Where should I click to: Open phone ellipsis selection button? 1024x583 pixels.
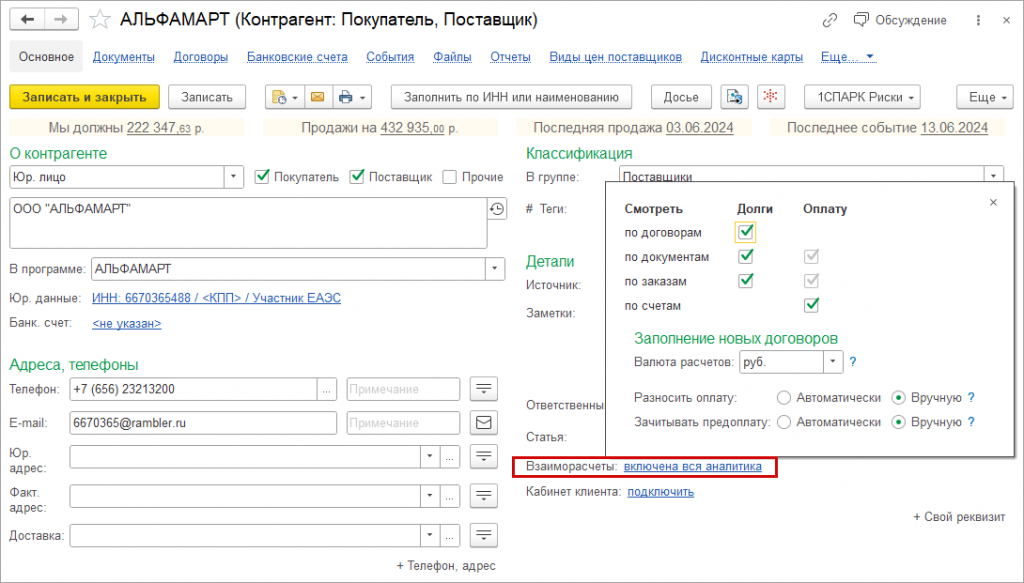(x=327, y=390)
